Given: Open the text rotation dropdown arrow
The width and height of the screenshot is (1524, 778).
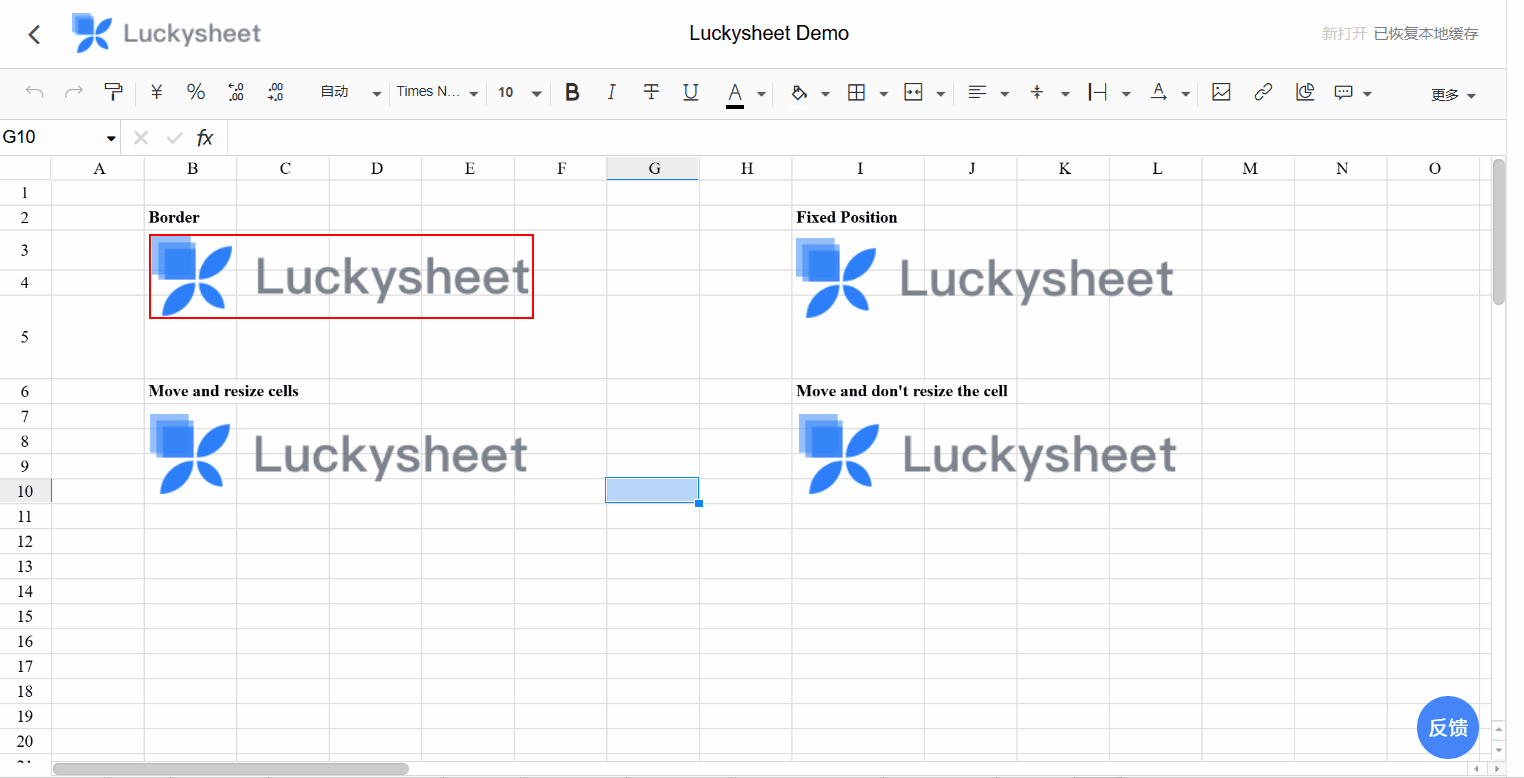Looking at the screenshot, I should (x=1185, y=94).
